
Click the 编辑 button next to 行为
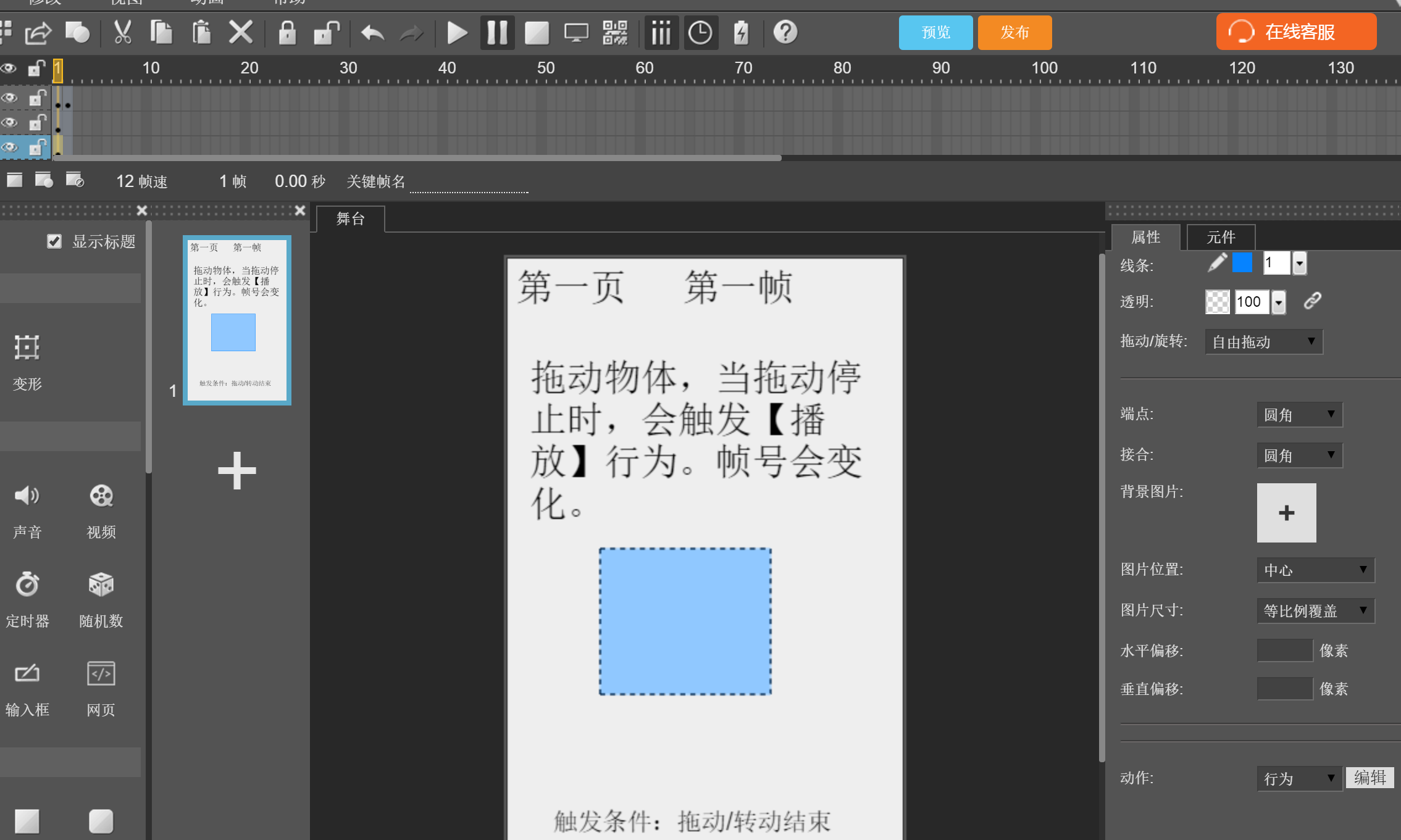1370,778
